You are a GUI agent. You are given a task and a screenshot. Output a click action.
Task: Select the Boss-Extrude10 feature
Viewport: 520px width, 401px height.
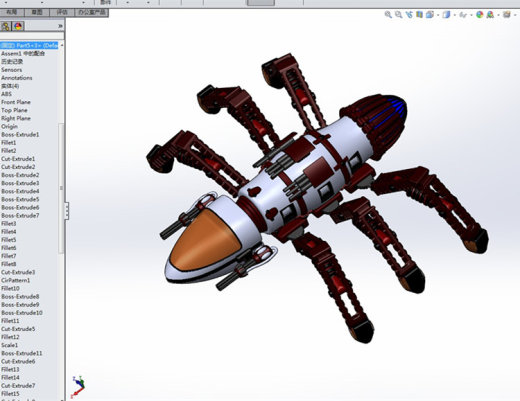22,313
